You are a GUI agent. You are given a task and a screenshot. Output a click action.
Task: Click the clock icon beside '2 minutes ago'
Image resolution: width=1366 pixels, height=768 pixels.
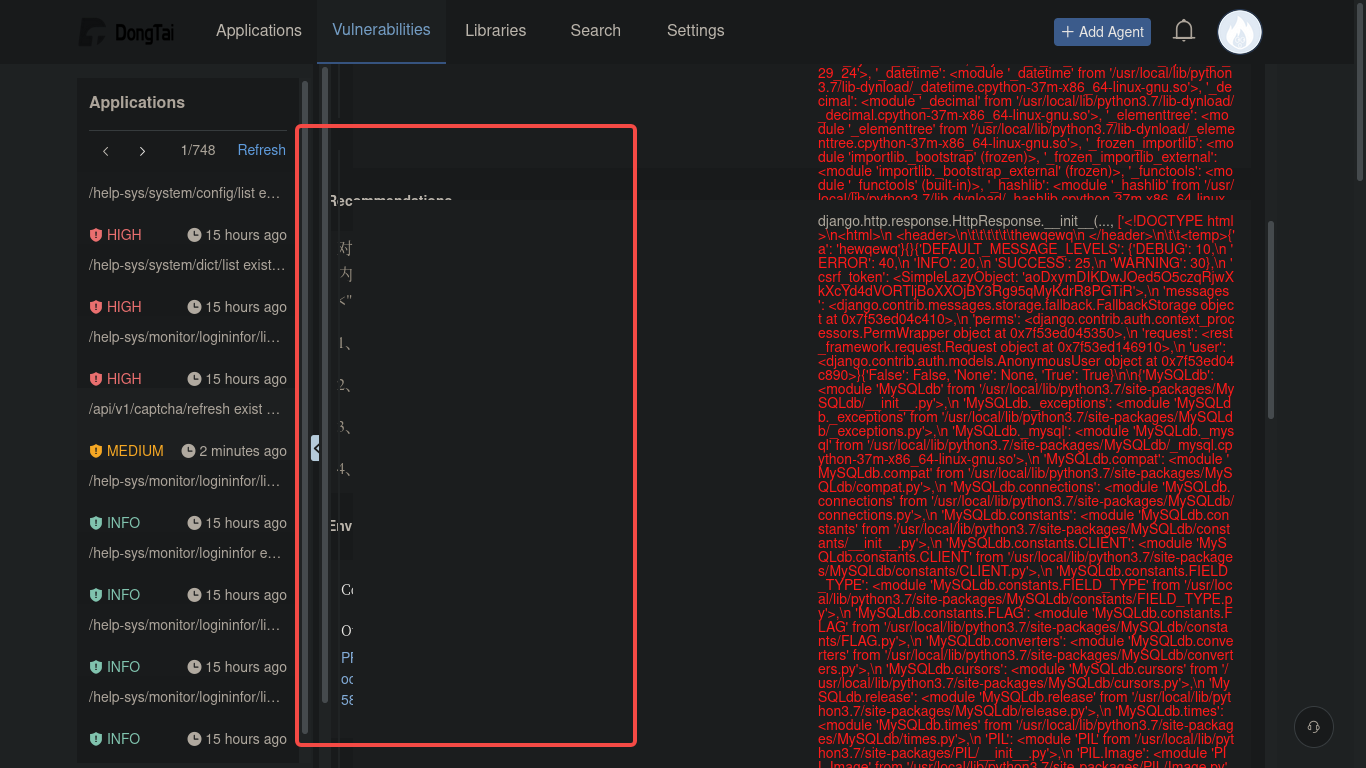coord(187,451)
